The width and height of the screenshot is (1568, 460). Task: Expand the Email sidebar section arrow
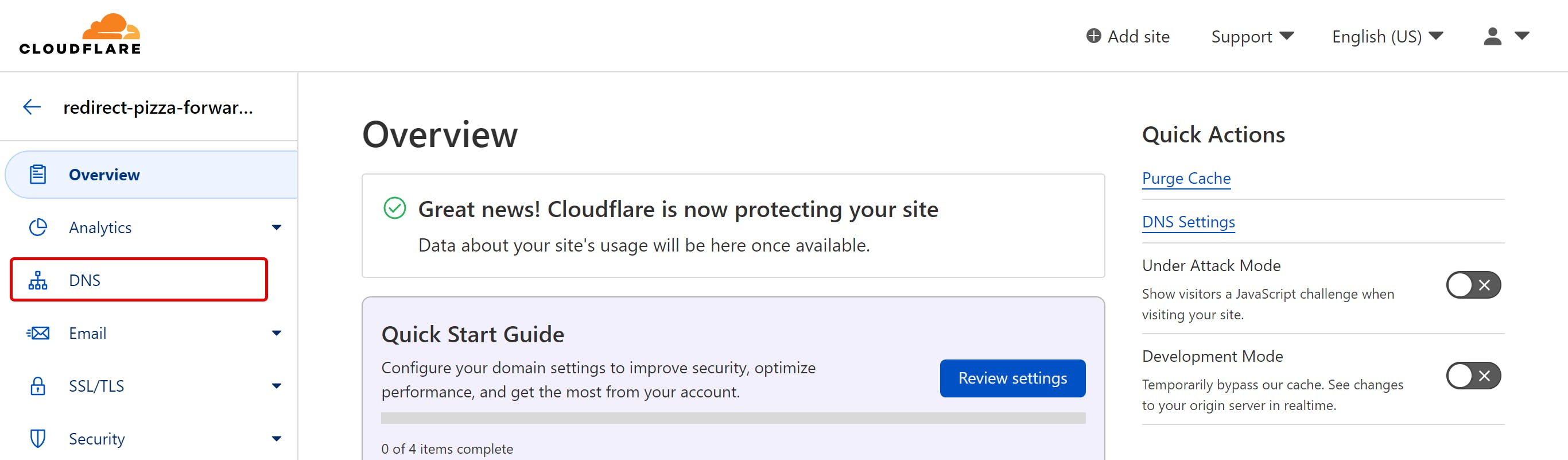click(x=276, y=333)
